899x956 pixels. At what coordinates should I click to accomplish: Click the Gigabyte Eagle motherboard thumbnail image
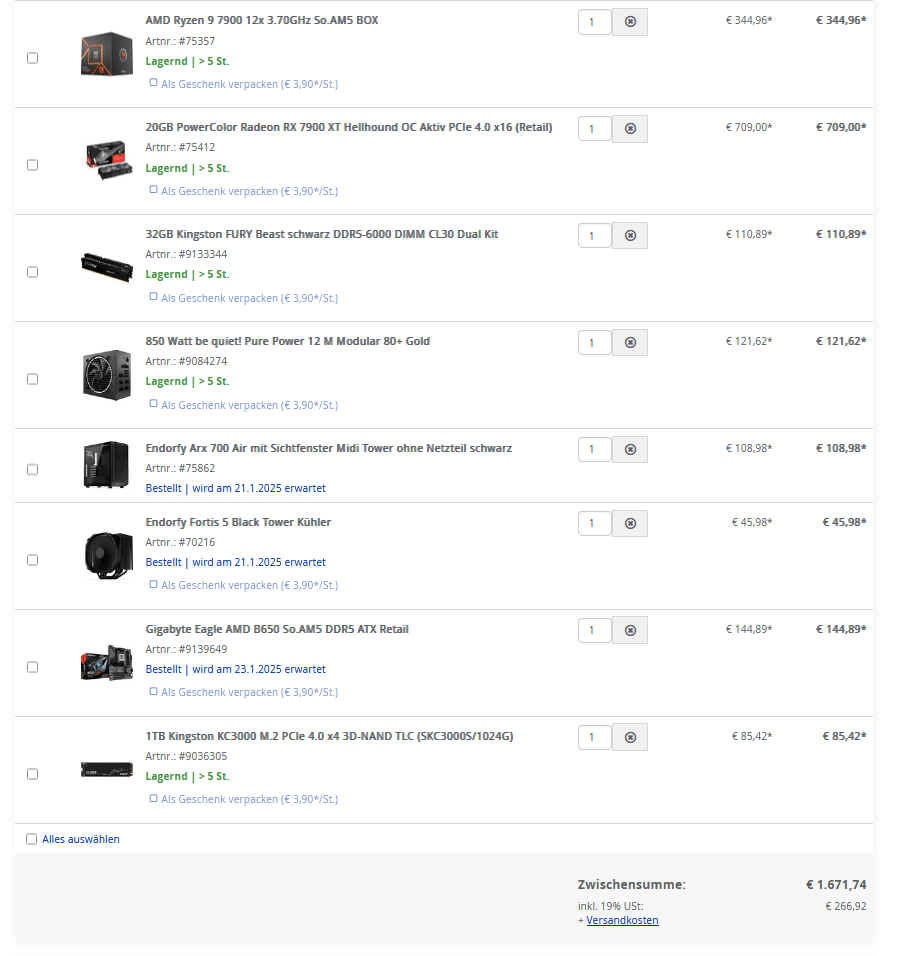click(x=106, y=662)
